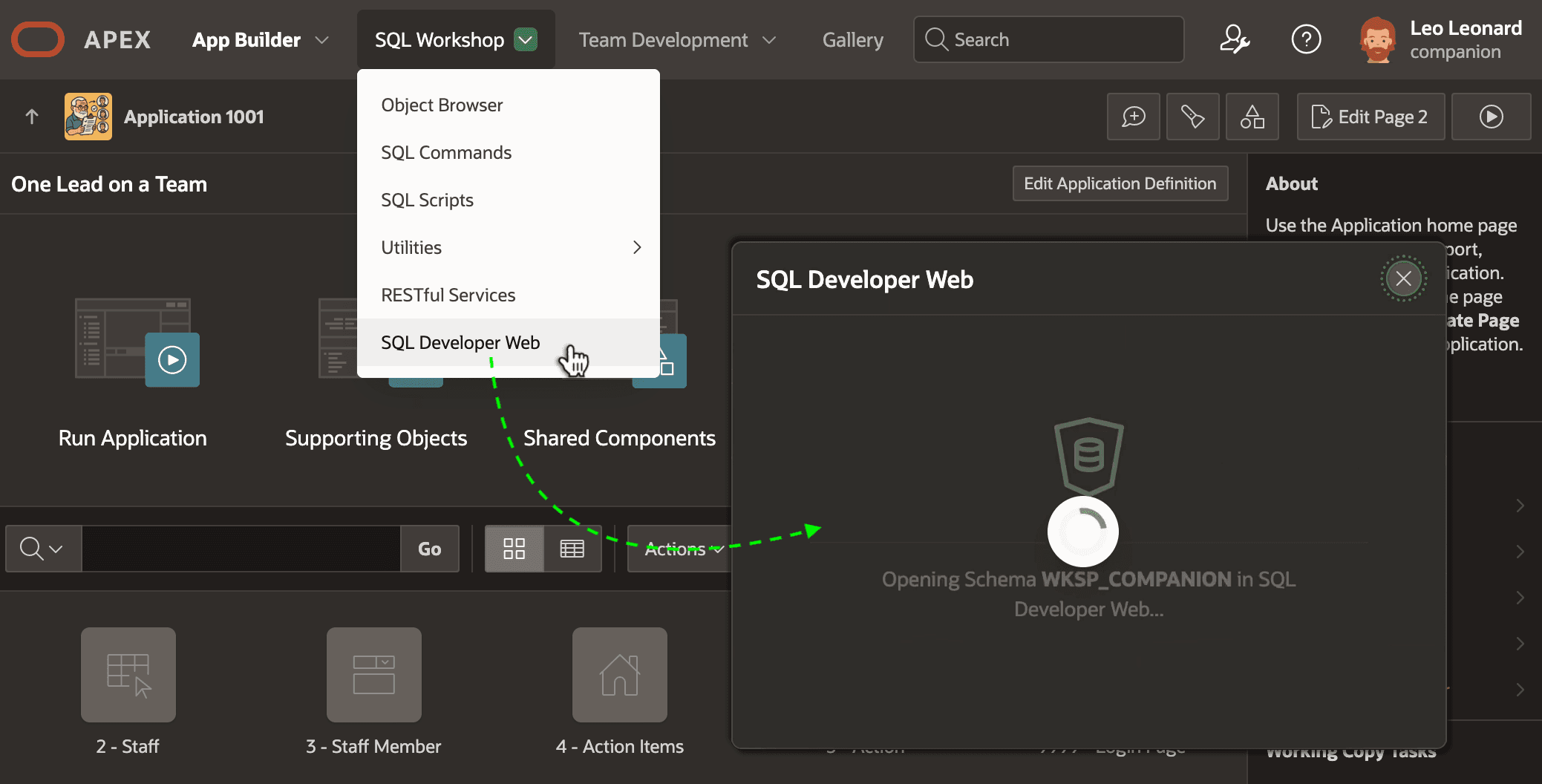Select RESTful Services from the menu

click(x=509, y=295)
